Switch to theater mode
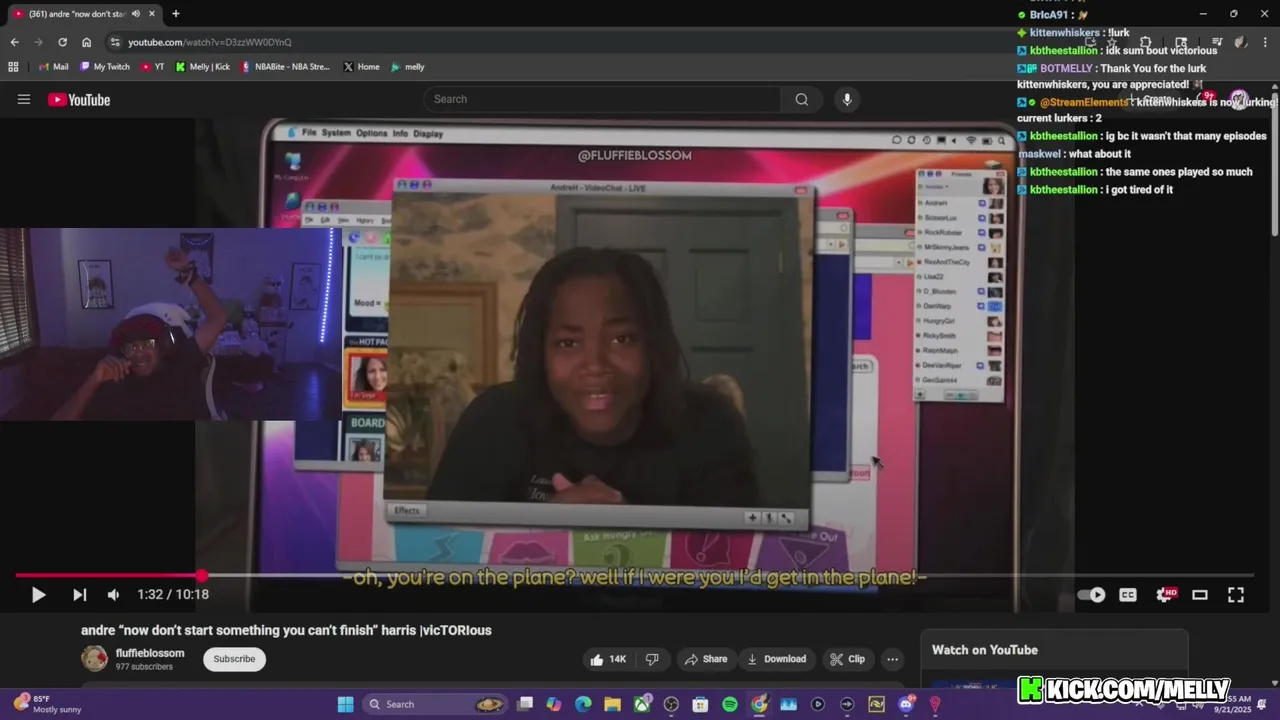Screen dimensions: 1280x720 tap(1200, 594)
